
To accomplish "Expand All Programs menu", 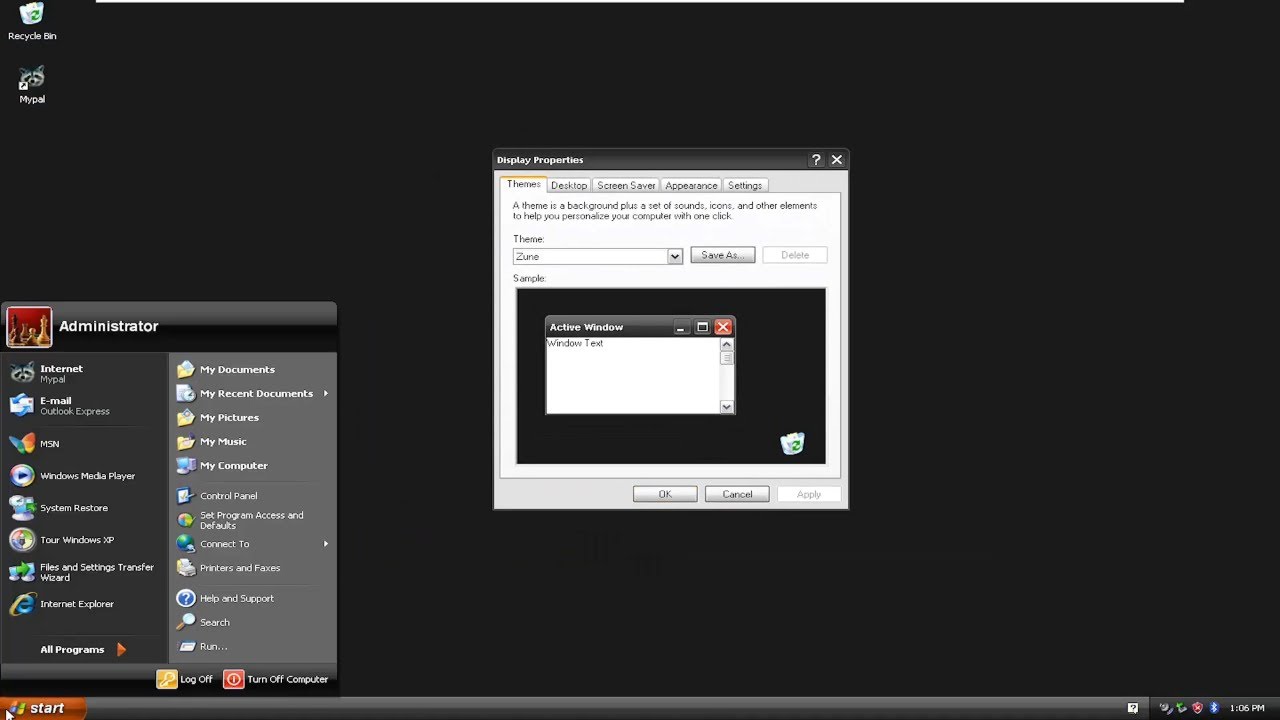I will pos(85,649).
